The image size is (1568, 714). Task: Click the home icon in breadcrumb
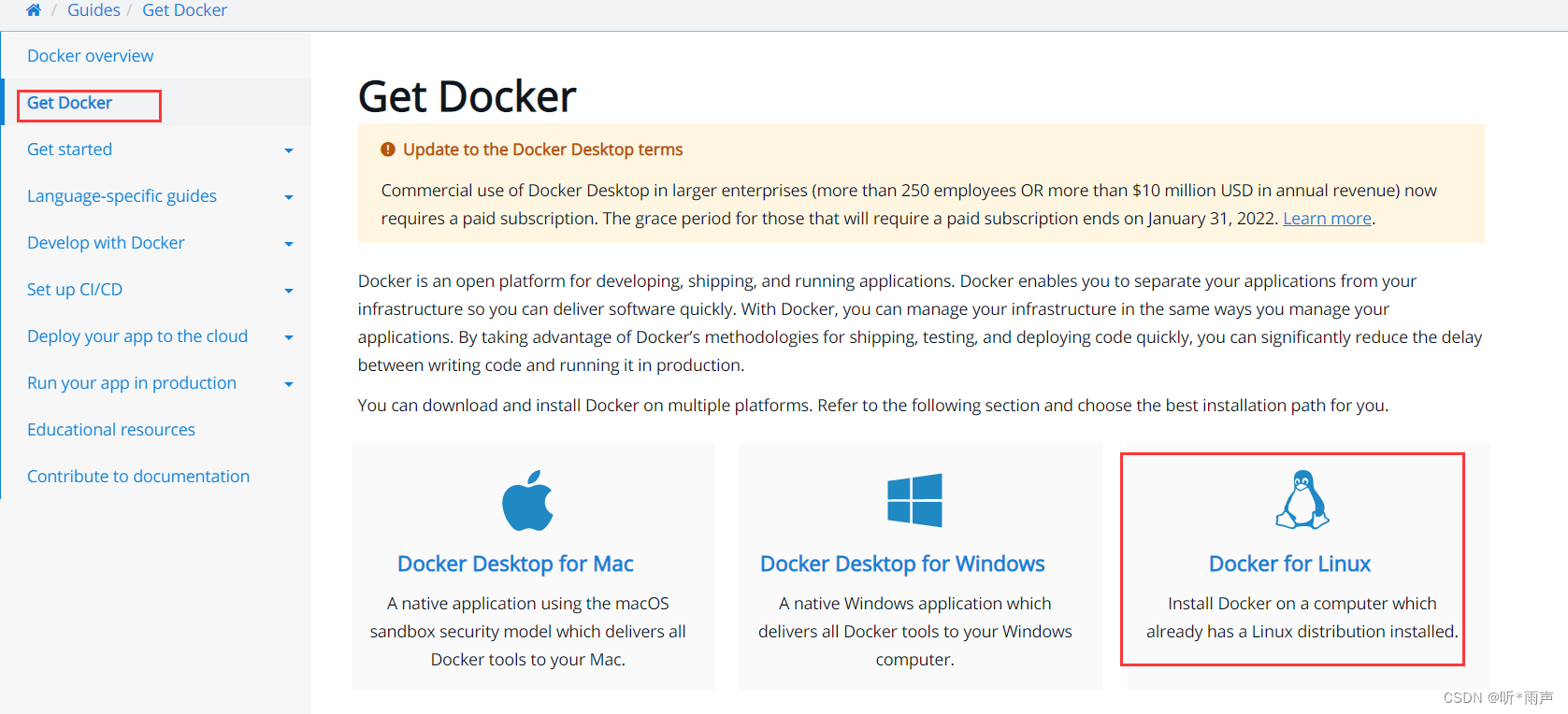point(34,10)
